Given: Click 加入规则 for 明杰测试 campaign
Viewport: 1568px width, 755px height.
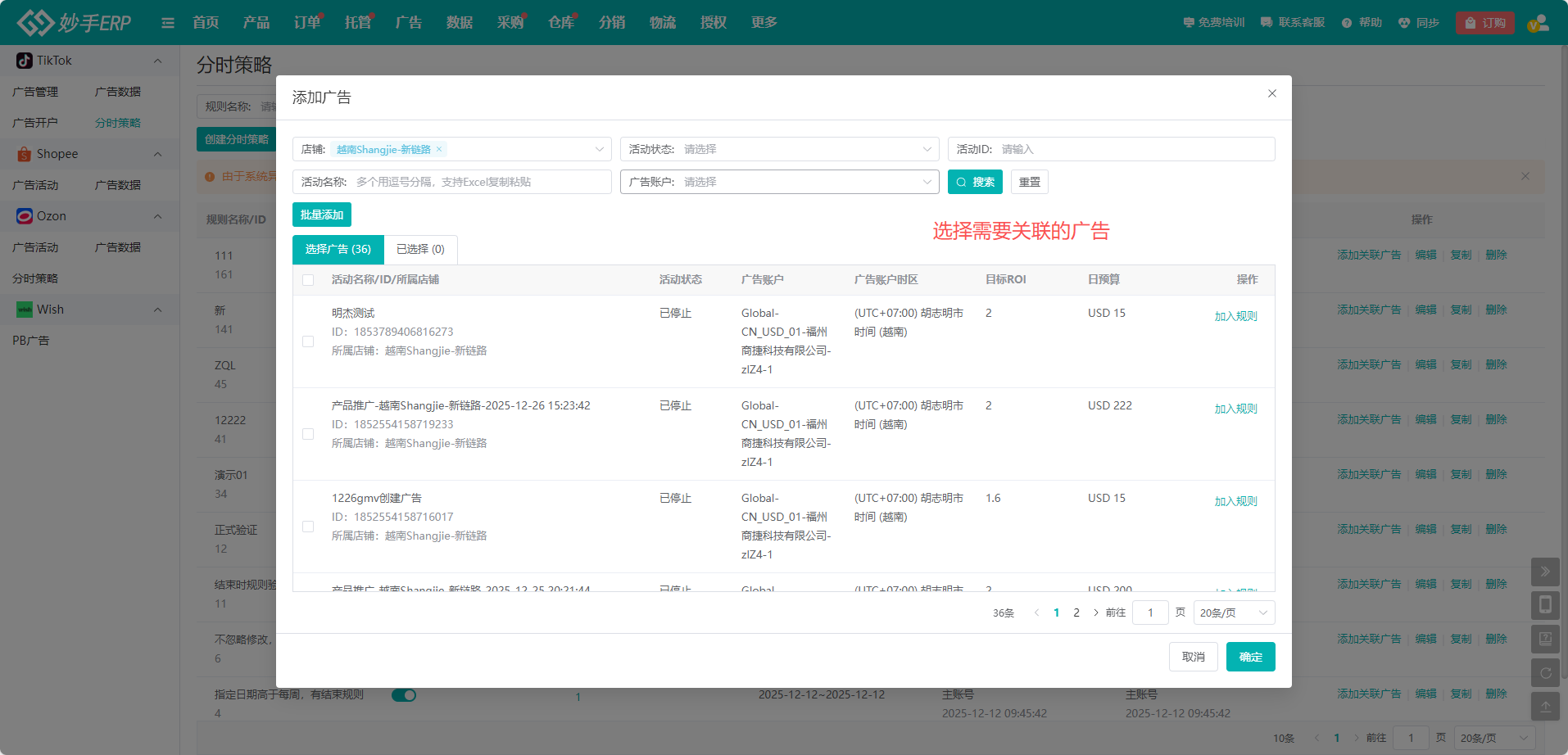Looking at the screenshot, I should 1235,316.
